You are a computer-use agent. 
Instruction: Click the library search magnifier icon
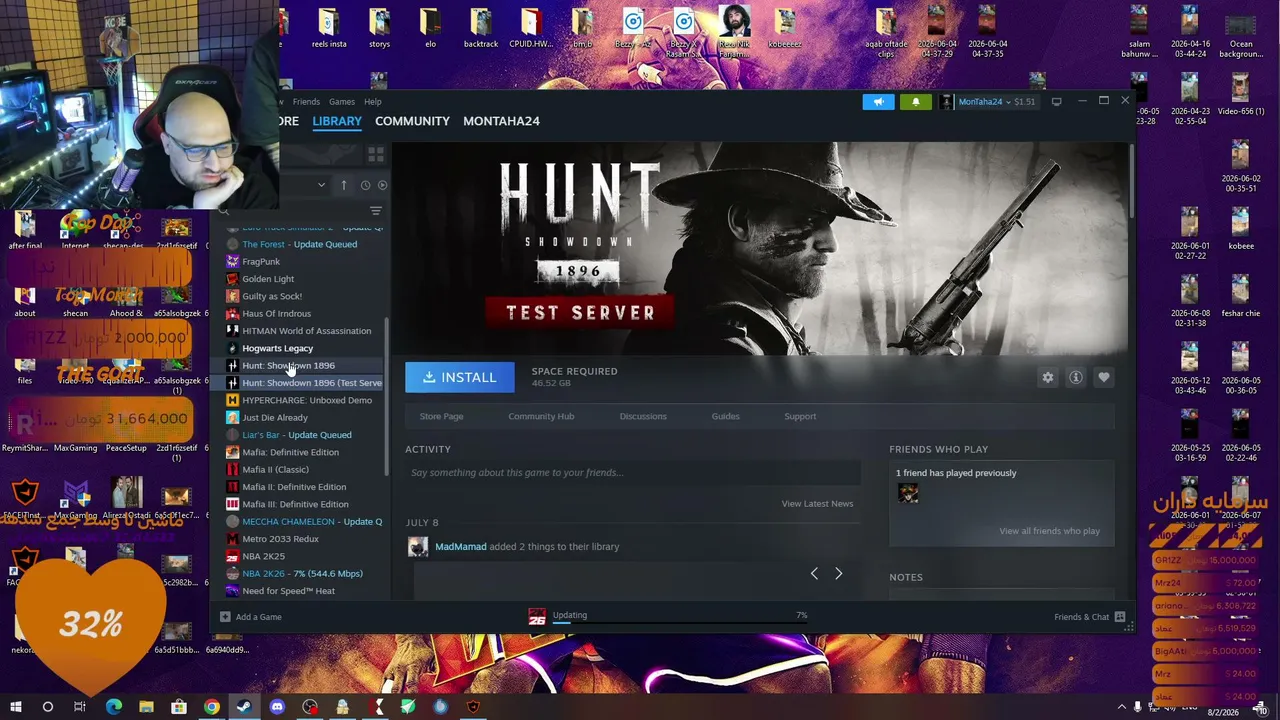pos(224,211)
